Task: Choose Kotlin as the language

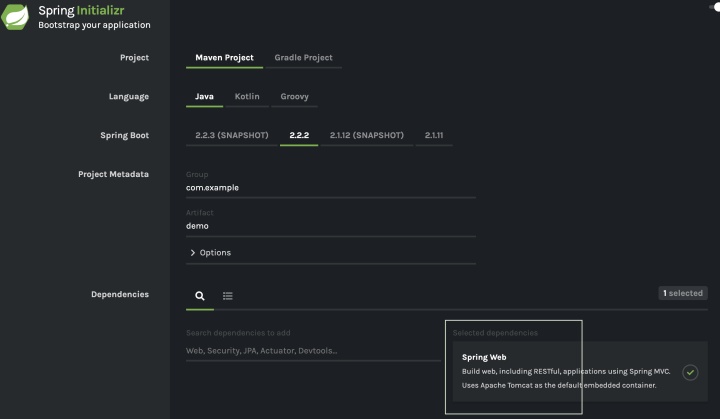Action: point(247,96)
